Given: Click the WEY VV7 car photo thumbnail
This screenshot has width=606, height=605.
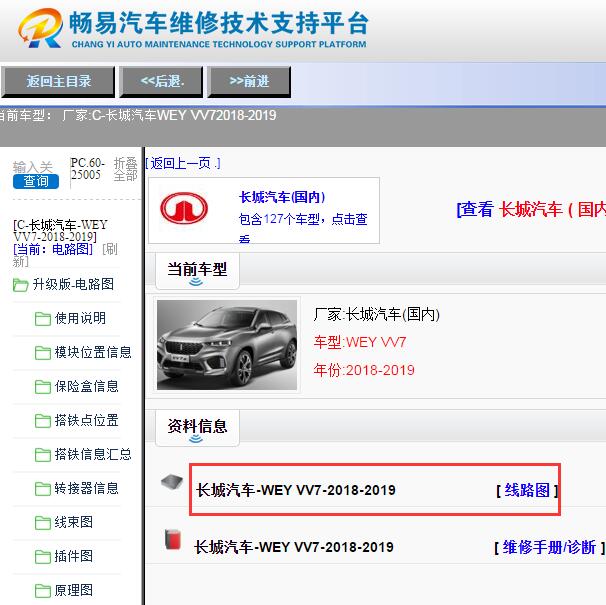Looking at the screenshot, I should 227,345.
